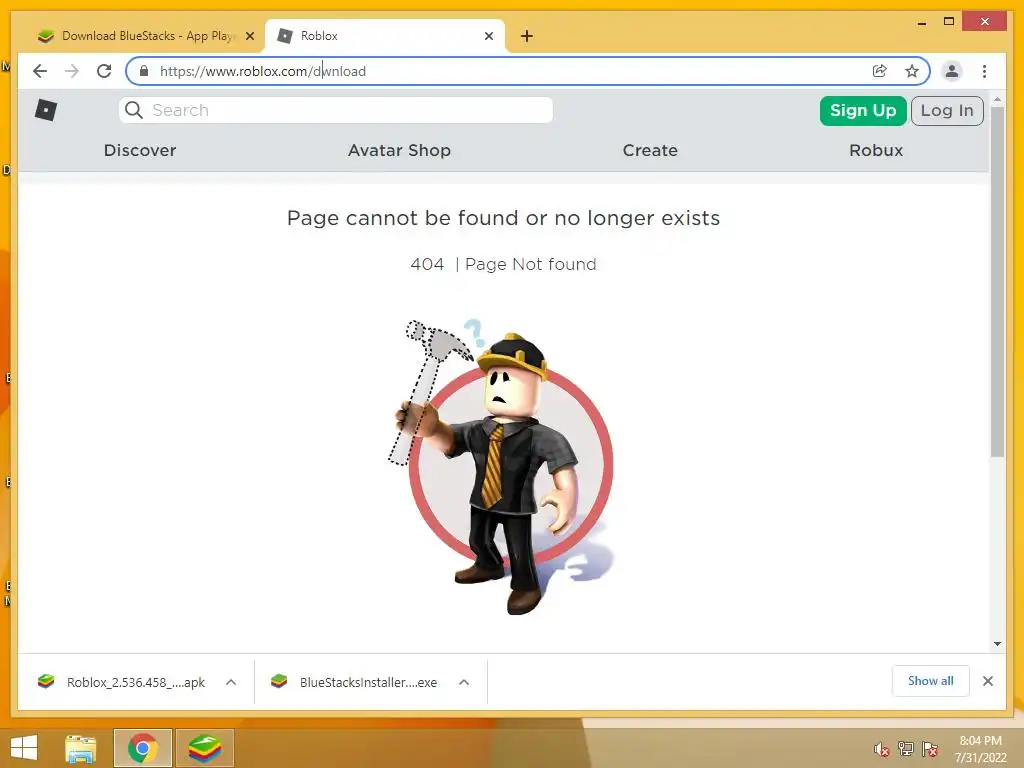Go back with the browser back arrow
The height and width of the screenshot is (768, 1024).
pos(40,71)
